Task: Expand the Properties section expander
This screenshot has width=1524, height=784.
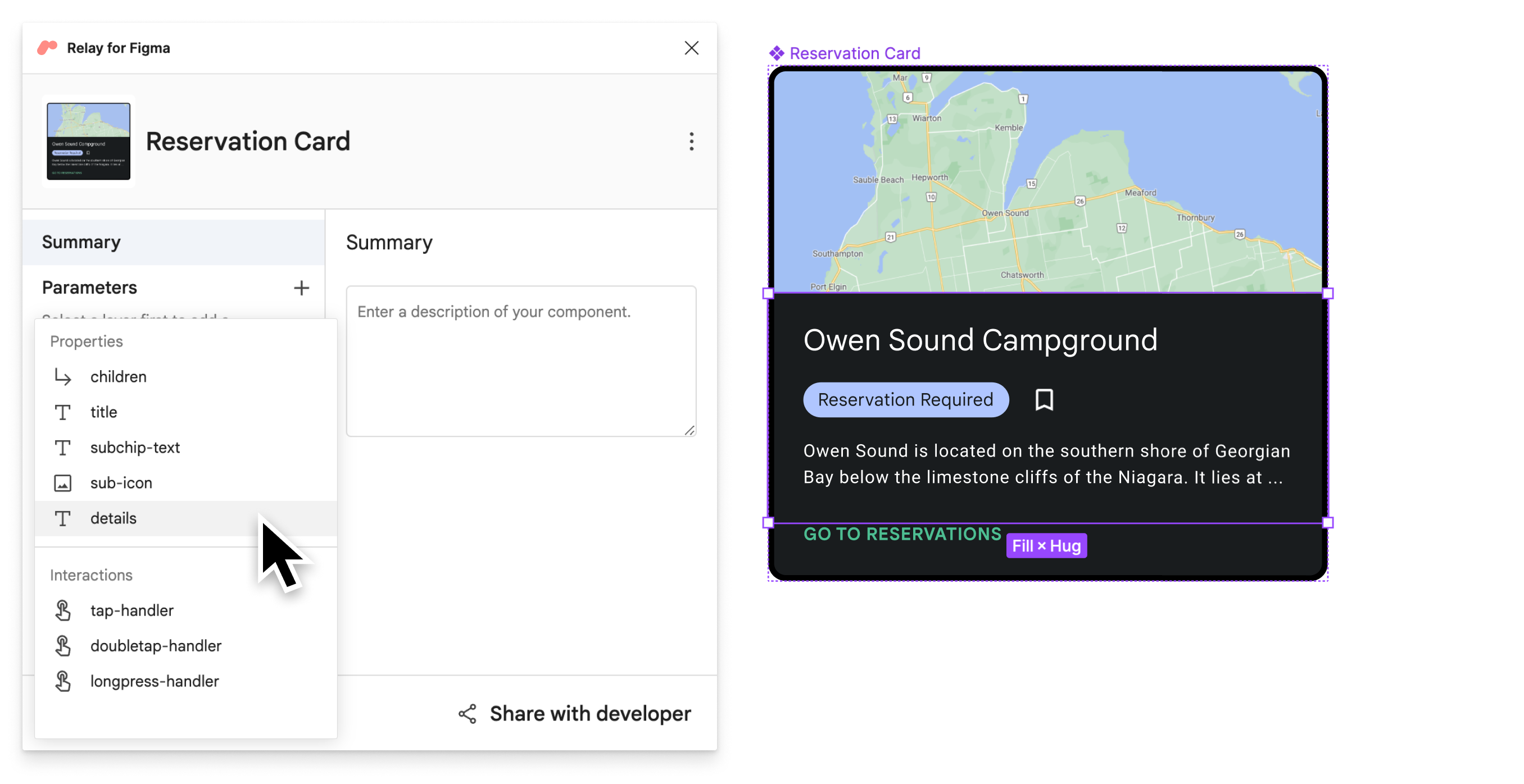Action: pos(86,340)
